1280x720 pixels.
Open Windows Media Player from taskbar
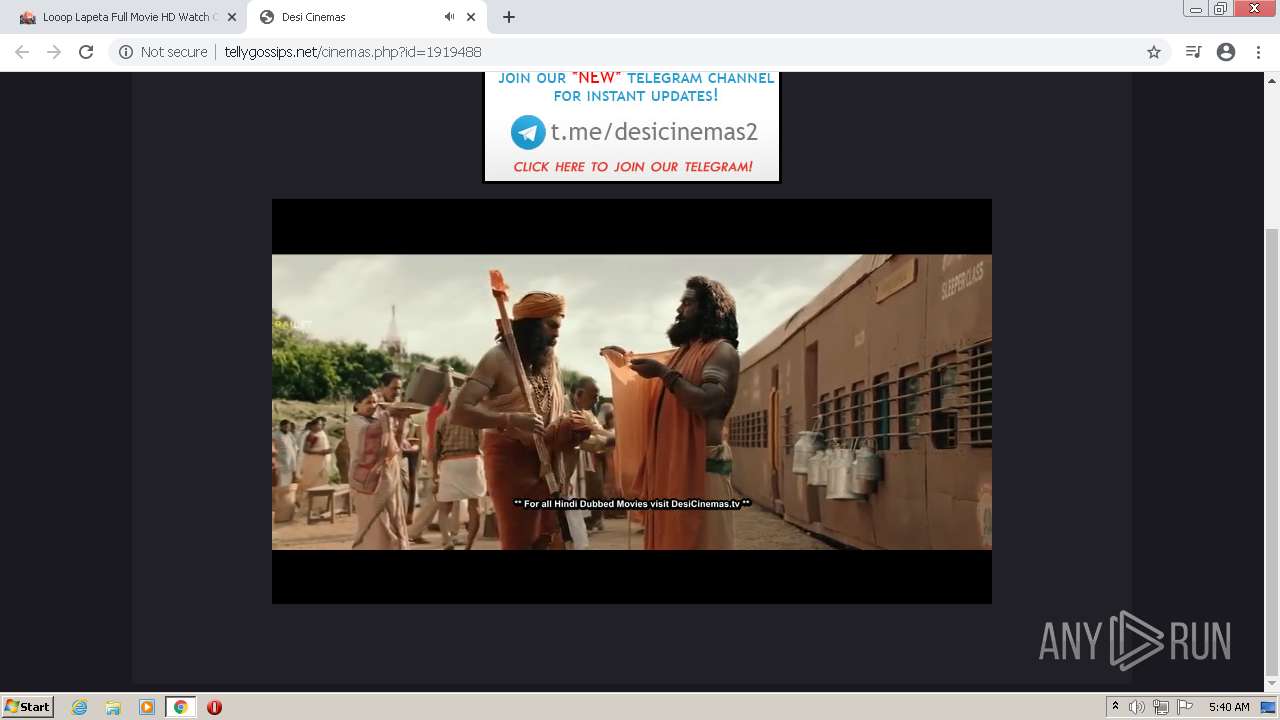point(147,707)
